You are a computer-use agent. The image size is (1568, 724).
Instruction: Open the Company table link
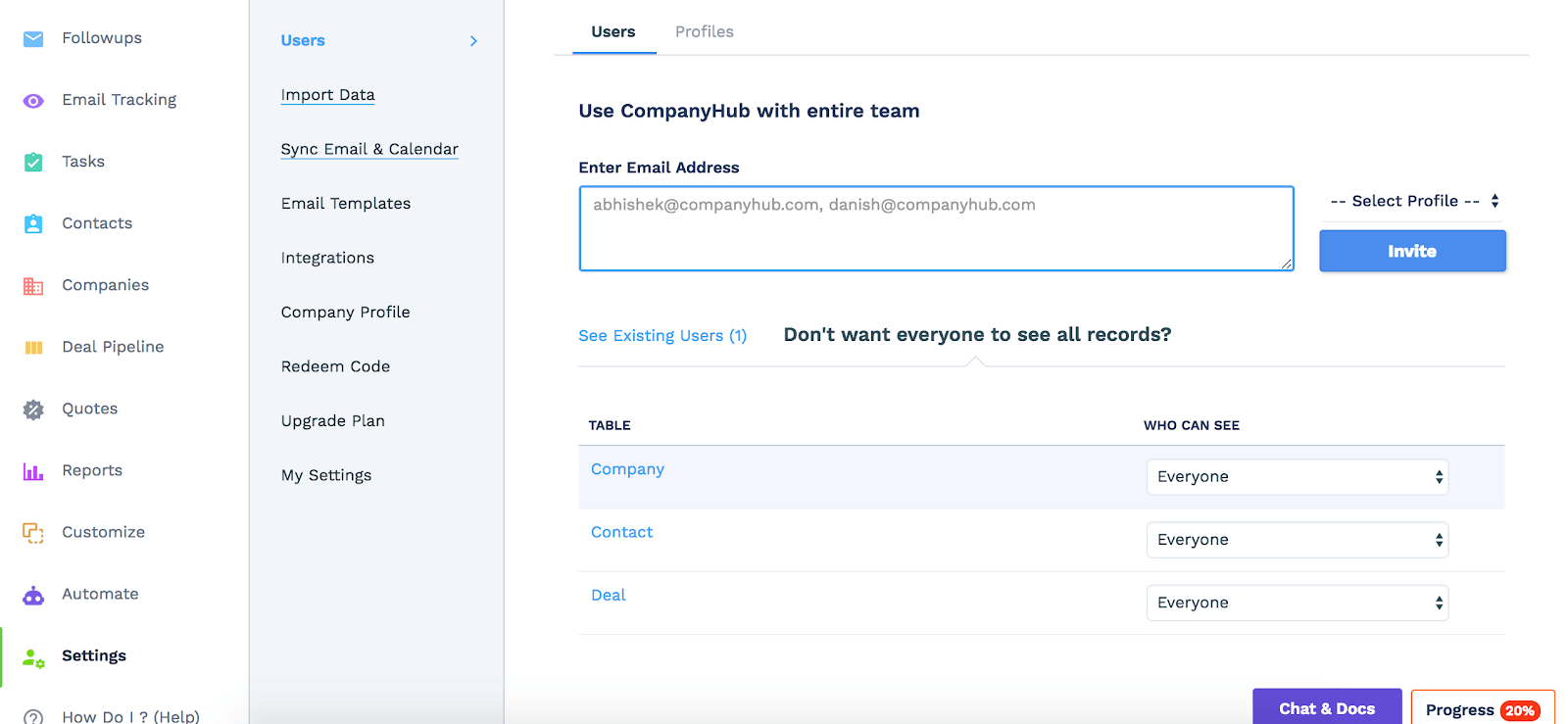tap(627, 469)
